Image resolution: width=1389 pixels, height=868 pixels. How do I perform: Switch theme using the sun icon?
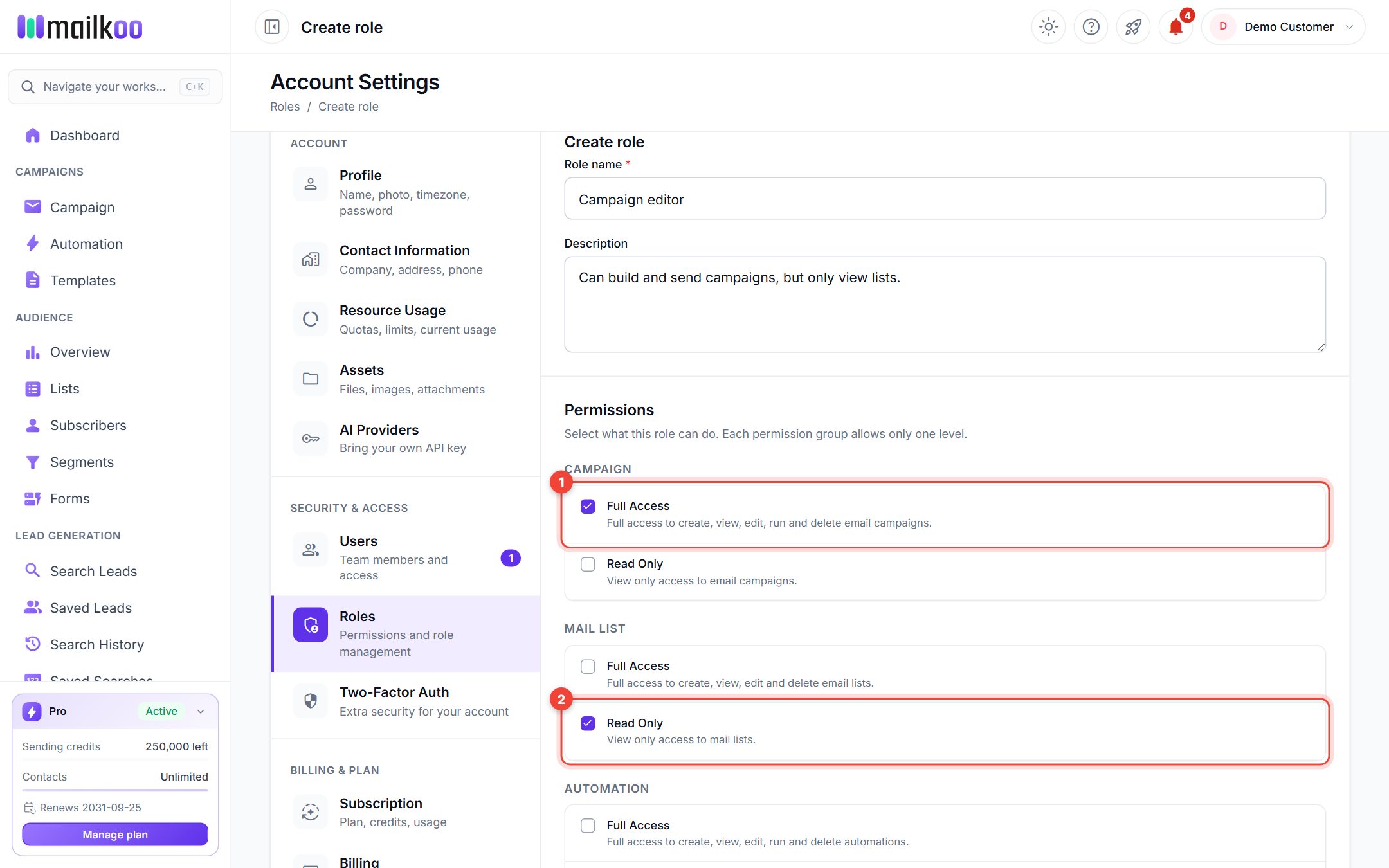pyautogui.click(x=1048, y=27)
